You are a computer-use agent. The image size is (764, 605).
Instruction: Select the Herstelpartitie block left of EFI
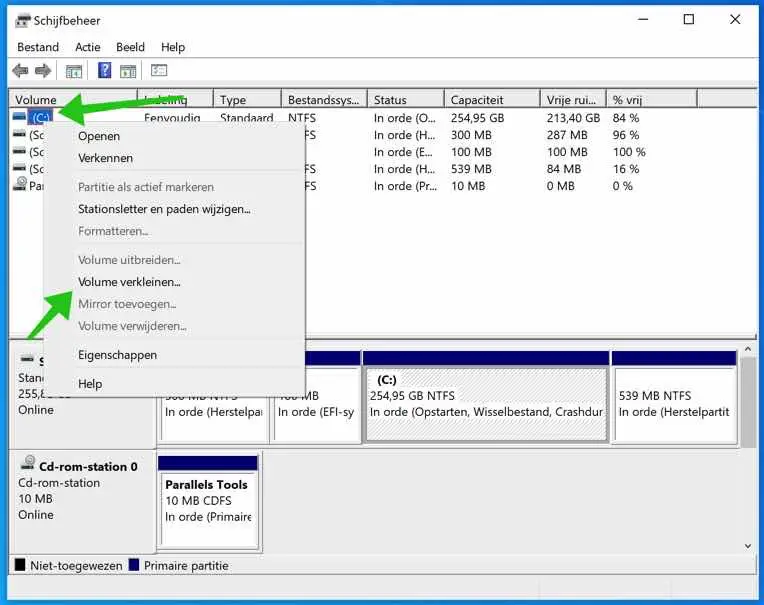[214, 418]
